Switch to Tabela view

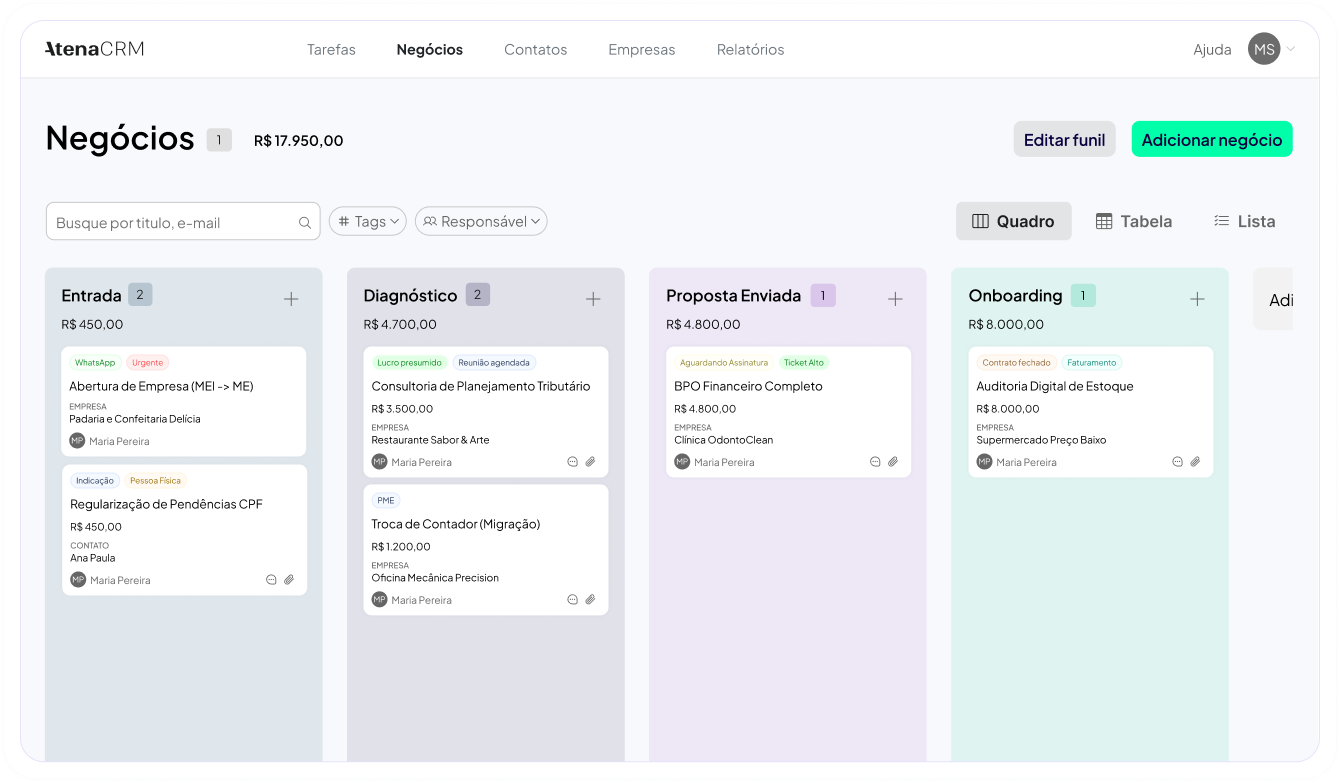(1133, 221)
